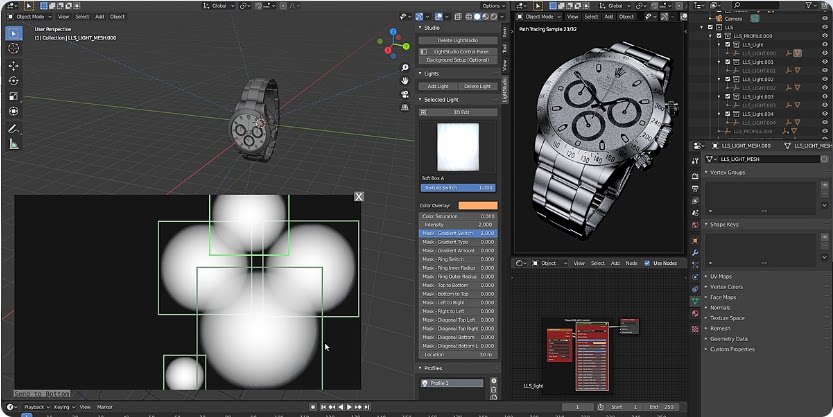The image size is (833, 417).
Task: Hide Camera with its eye icon
Action: pyautogui.click(x=824, y=19)
